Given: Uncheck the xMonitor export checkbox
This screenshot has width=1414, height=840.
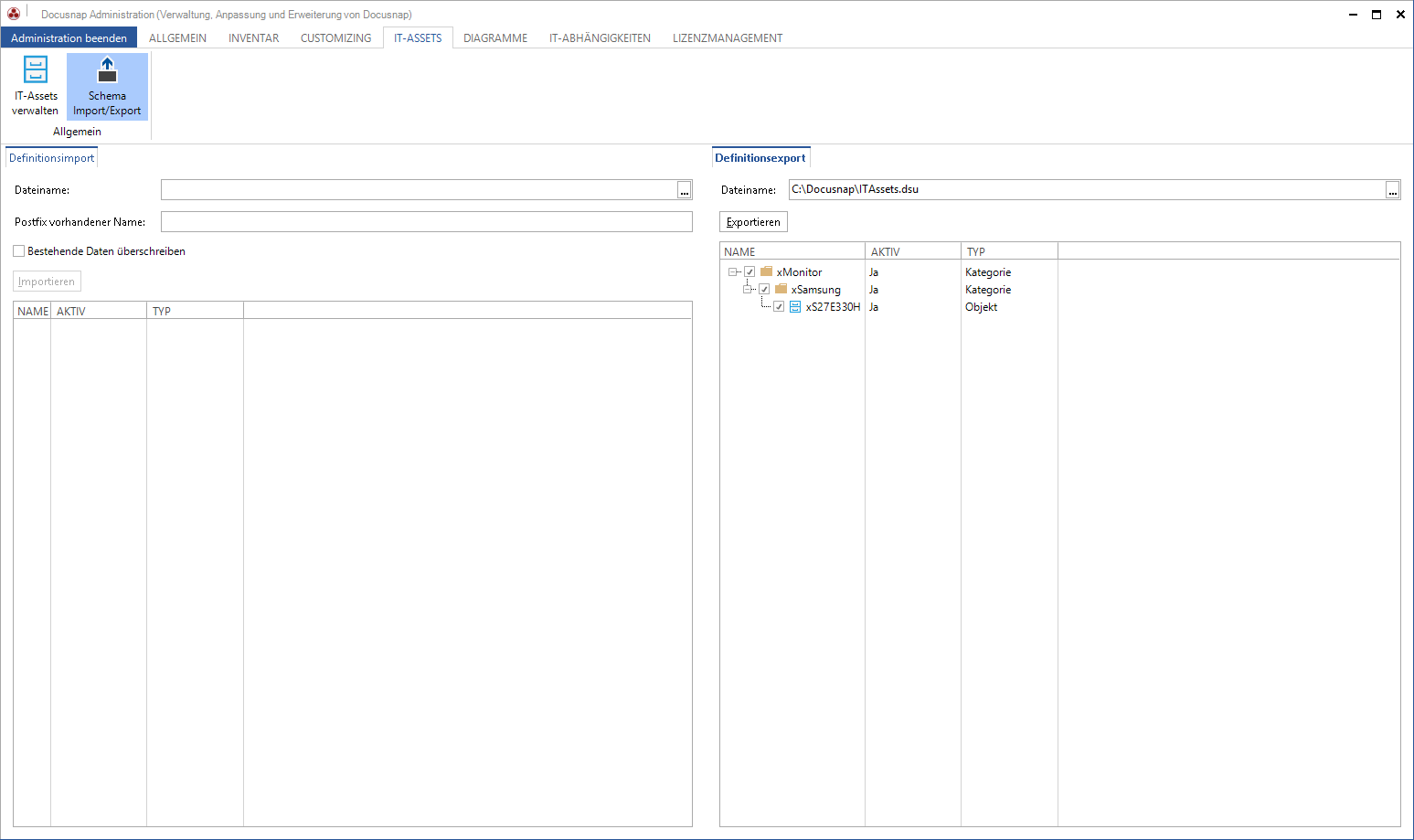Looking at the screenshot, I should click(x=750, y=271).
